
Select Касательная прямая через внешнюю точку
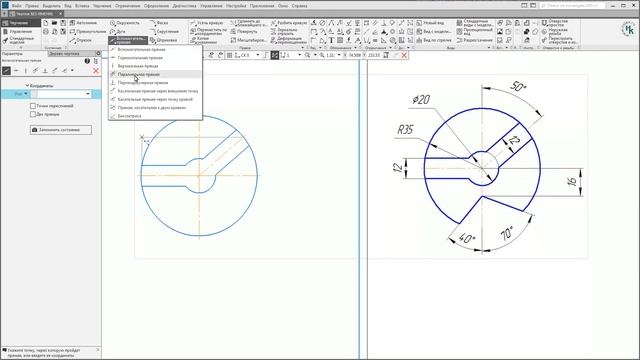[155, 91]
